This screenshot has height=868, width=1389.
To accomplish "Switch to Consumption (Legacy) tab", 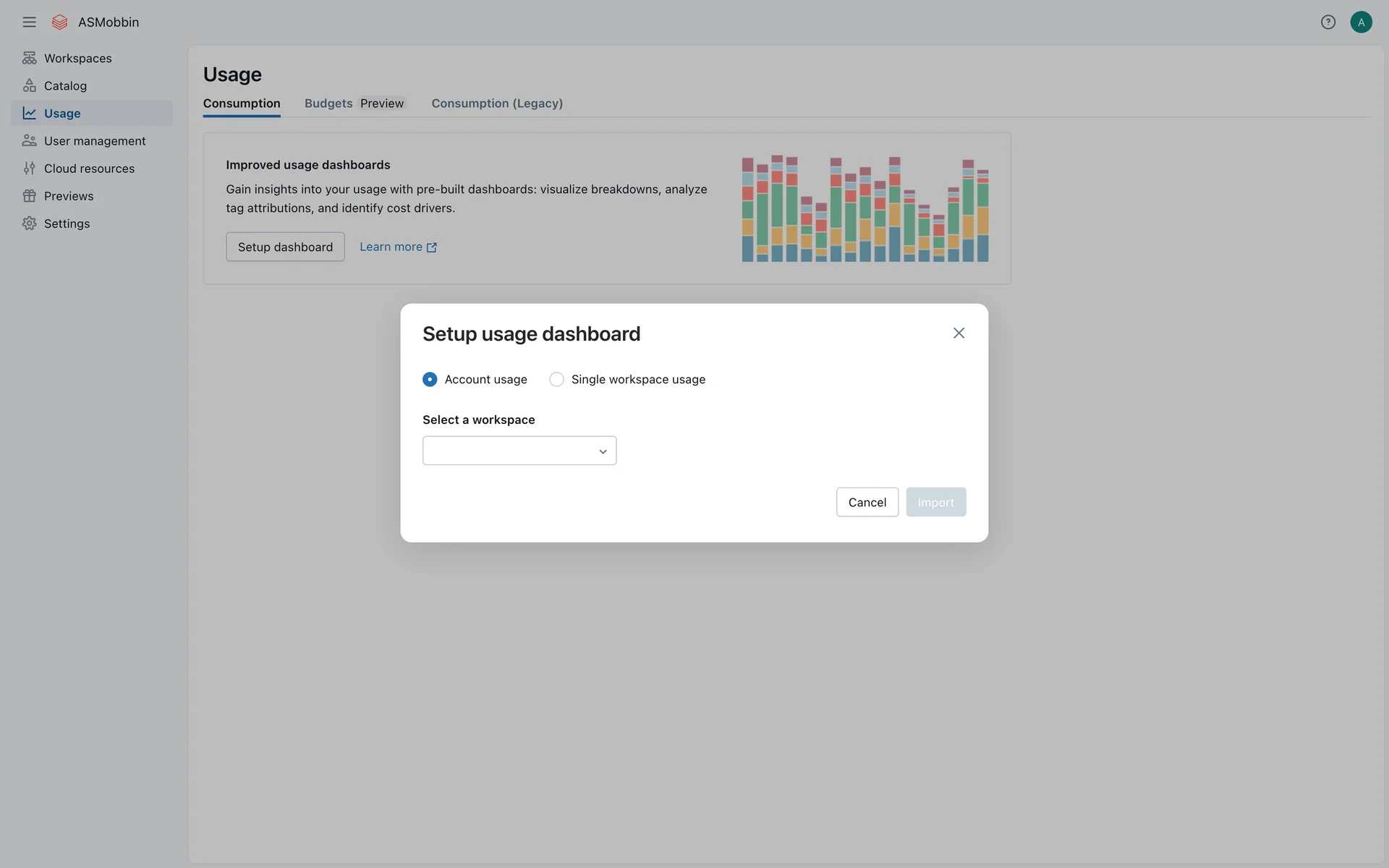I will tap(497, 103).
